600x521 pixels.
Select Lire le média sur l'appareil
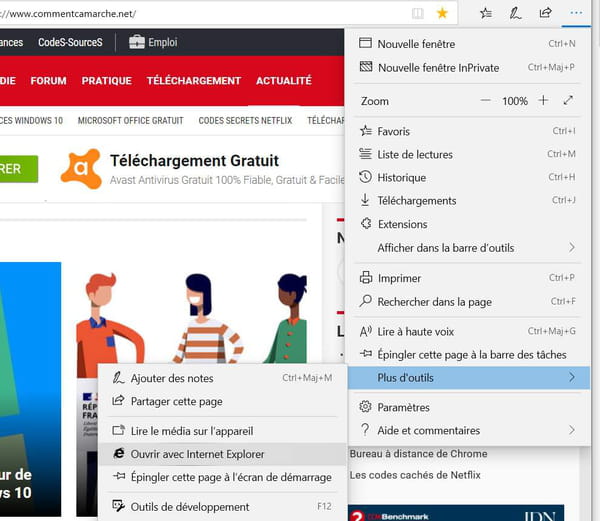223,431
